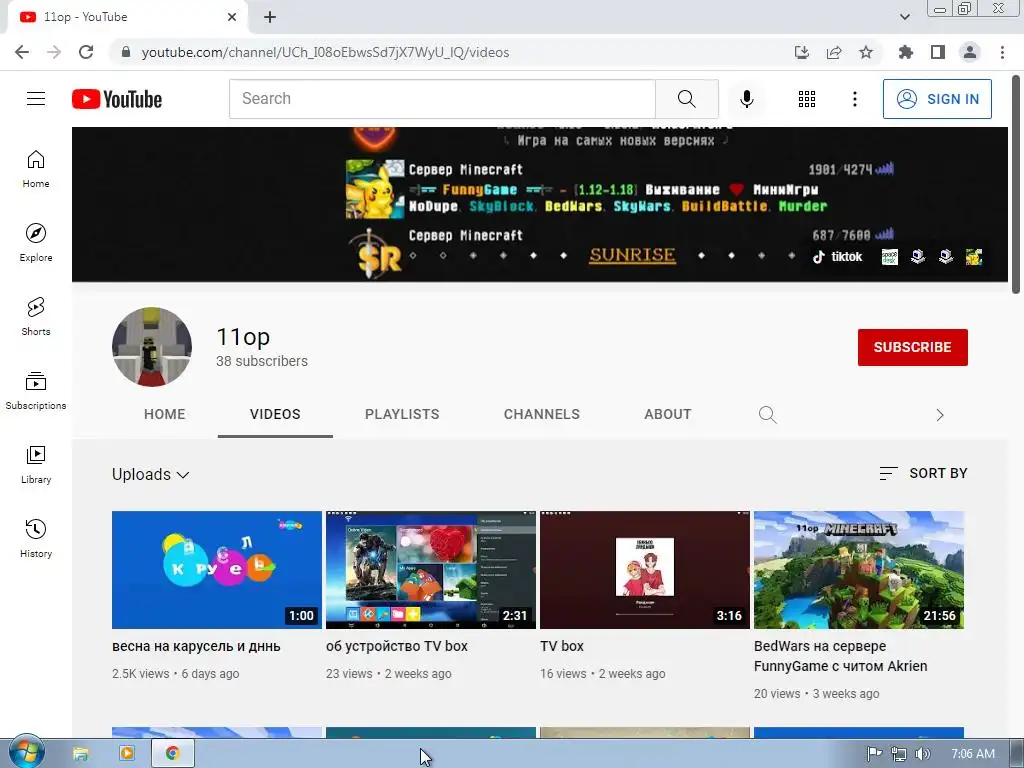Image resolution: width=1024 pixels, height=768 pixels.
Task: Click '2.5K views' text
Action: tap(140, 673)
